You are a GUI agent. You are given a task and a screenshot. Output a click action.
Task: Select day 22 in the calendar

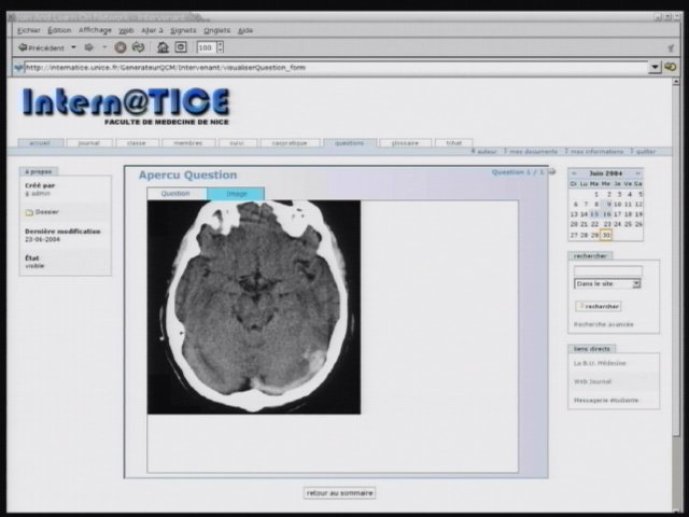tap(595, 224)
